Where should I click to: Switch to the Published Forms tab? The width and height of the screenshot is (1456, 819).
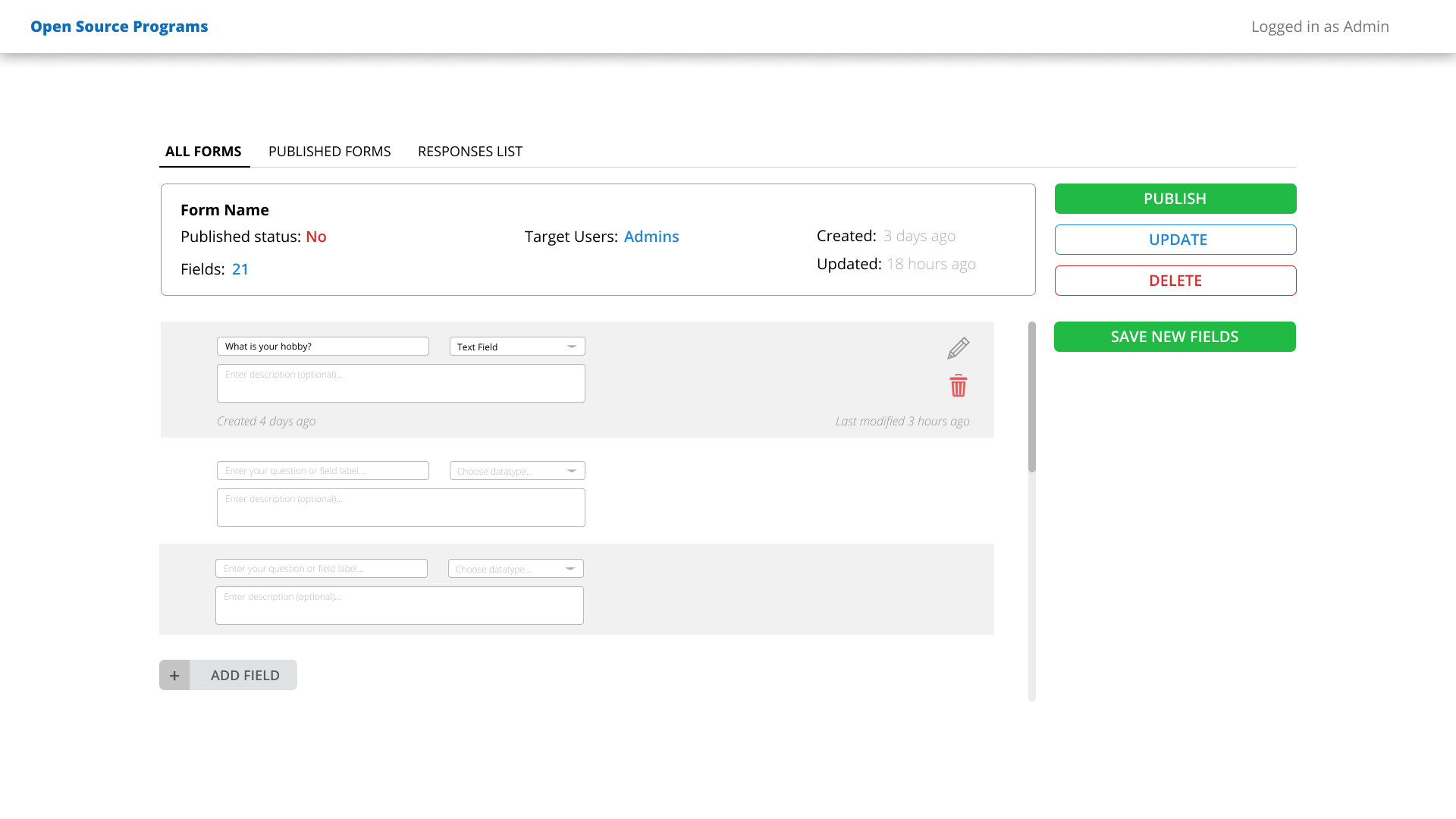click(329, 152)
